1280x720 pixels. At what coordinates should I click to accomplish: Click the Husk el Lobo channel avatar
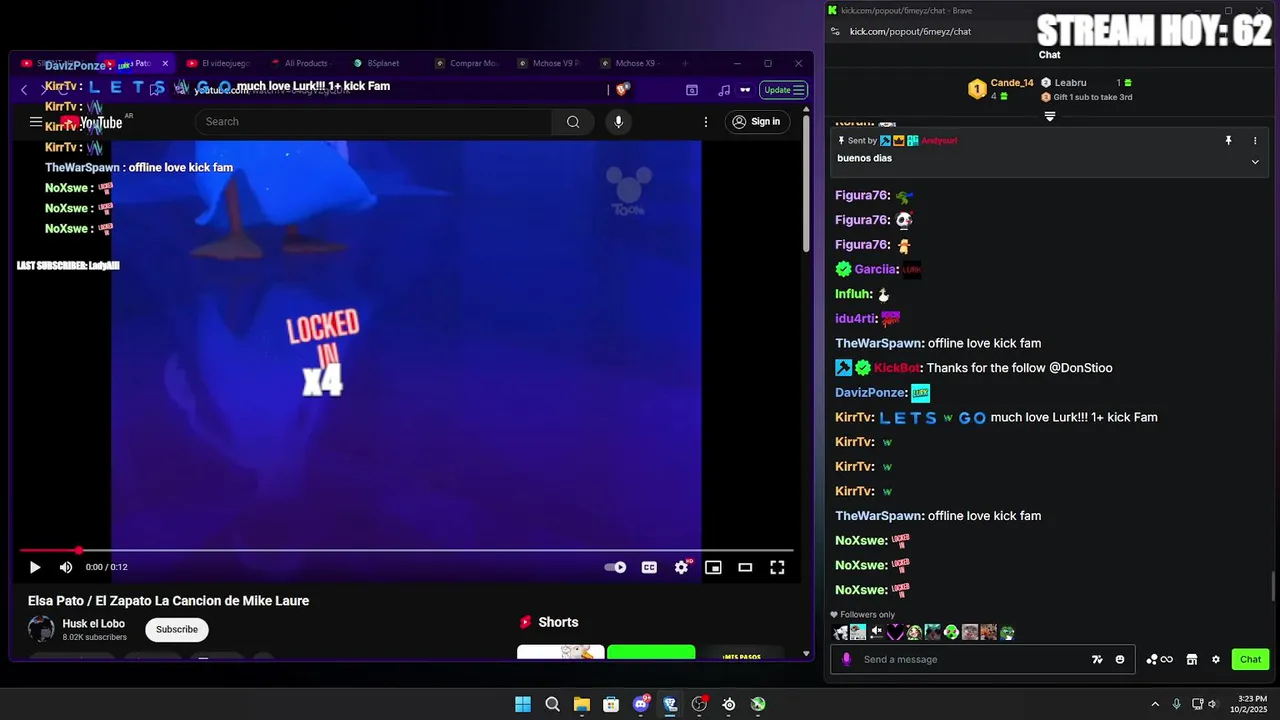[41, 629]
